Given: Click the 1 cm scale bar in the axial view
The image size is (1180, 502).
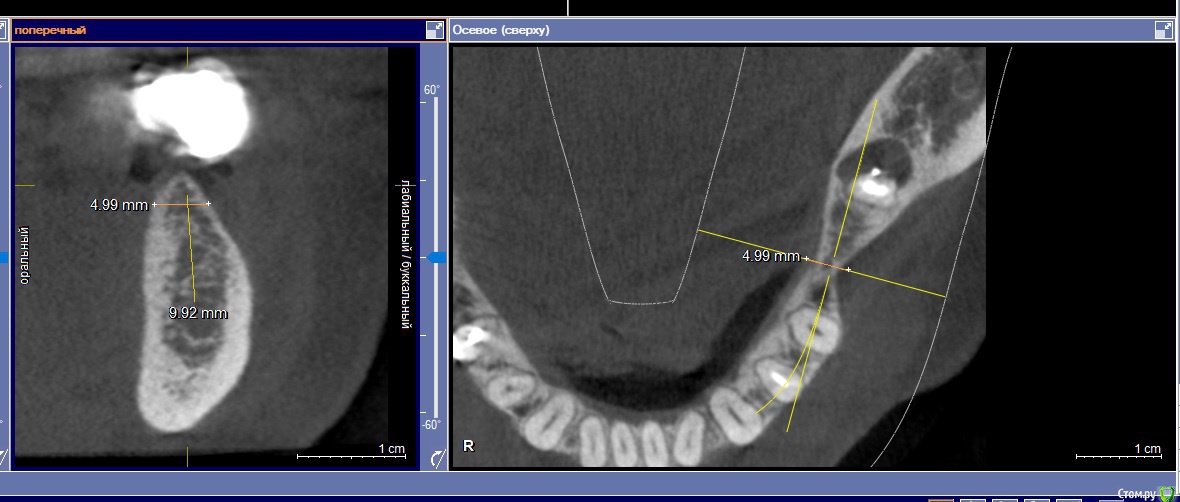Looking at the screenshot, I should [x=1118, y=456].
